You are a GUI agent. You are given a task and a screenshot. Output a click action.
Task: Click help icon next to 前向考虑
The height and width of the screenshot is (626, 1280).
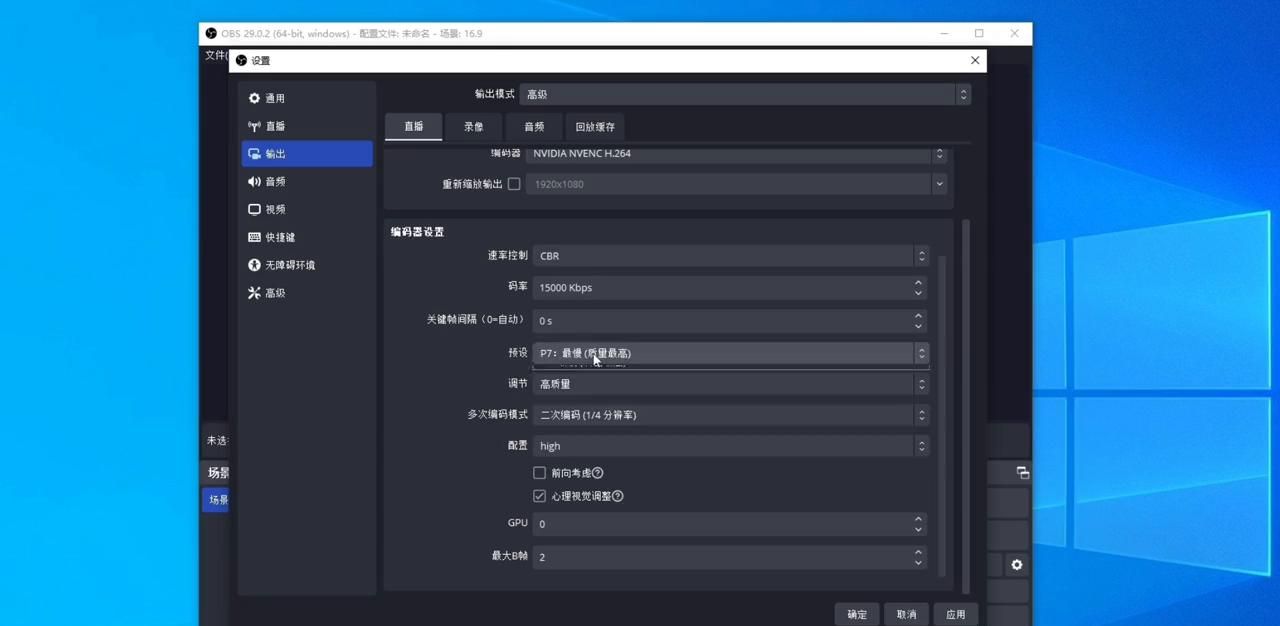(598, 473)
